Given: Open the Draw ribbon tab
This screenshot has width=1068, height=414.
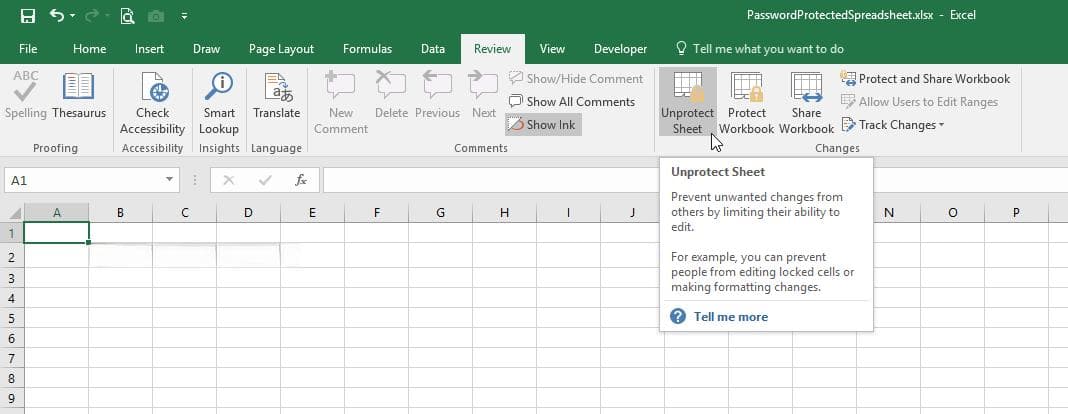Looking at the screenshot, I should point(206,49).
